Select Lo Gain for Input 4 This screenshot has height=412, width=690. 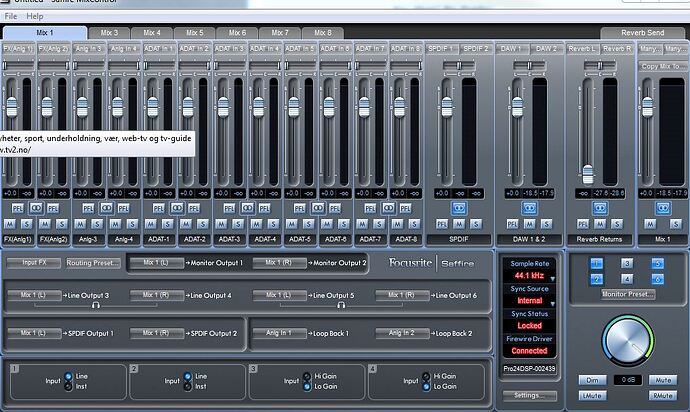[x=426, y=386]
